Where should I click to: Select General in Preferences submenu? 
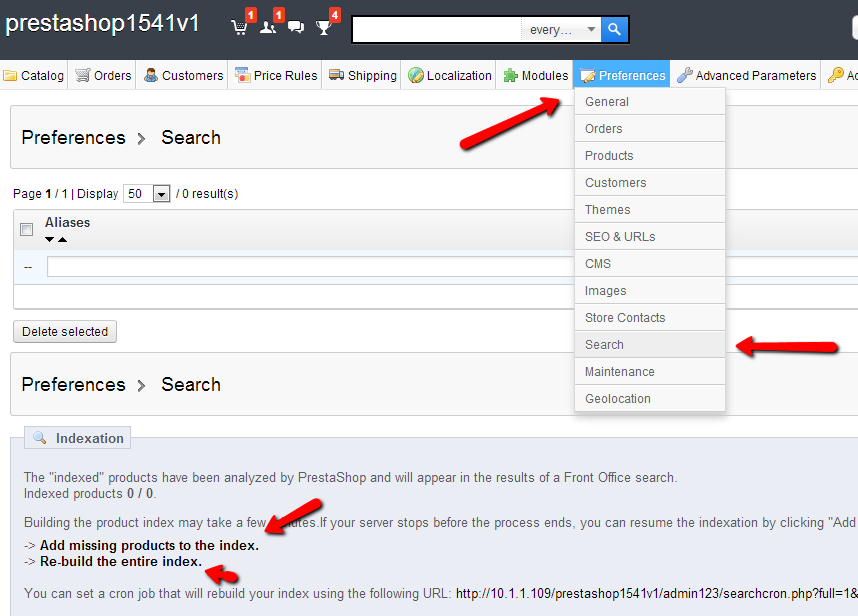point(650,102)
